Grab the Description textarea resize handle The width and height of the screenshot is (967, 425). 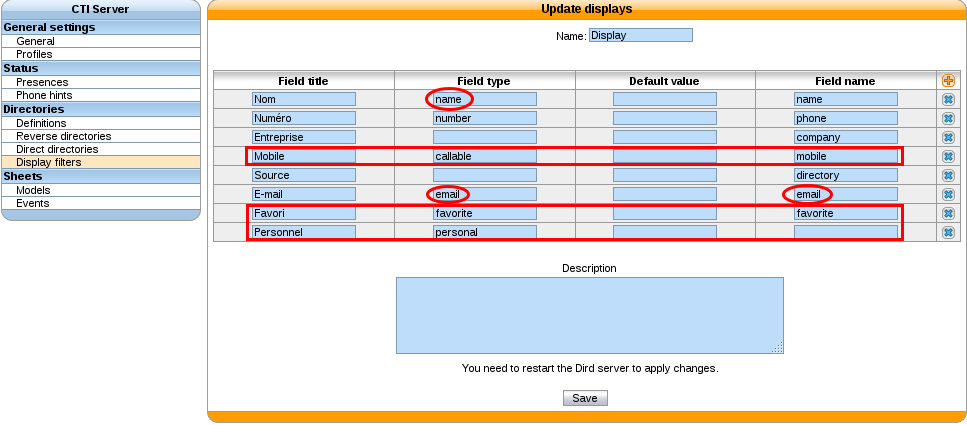pos(778,348)
